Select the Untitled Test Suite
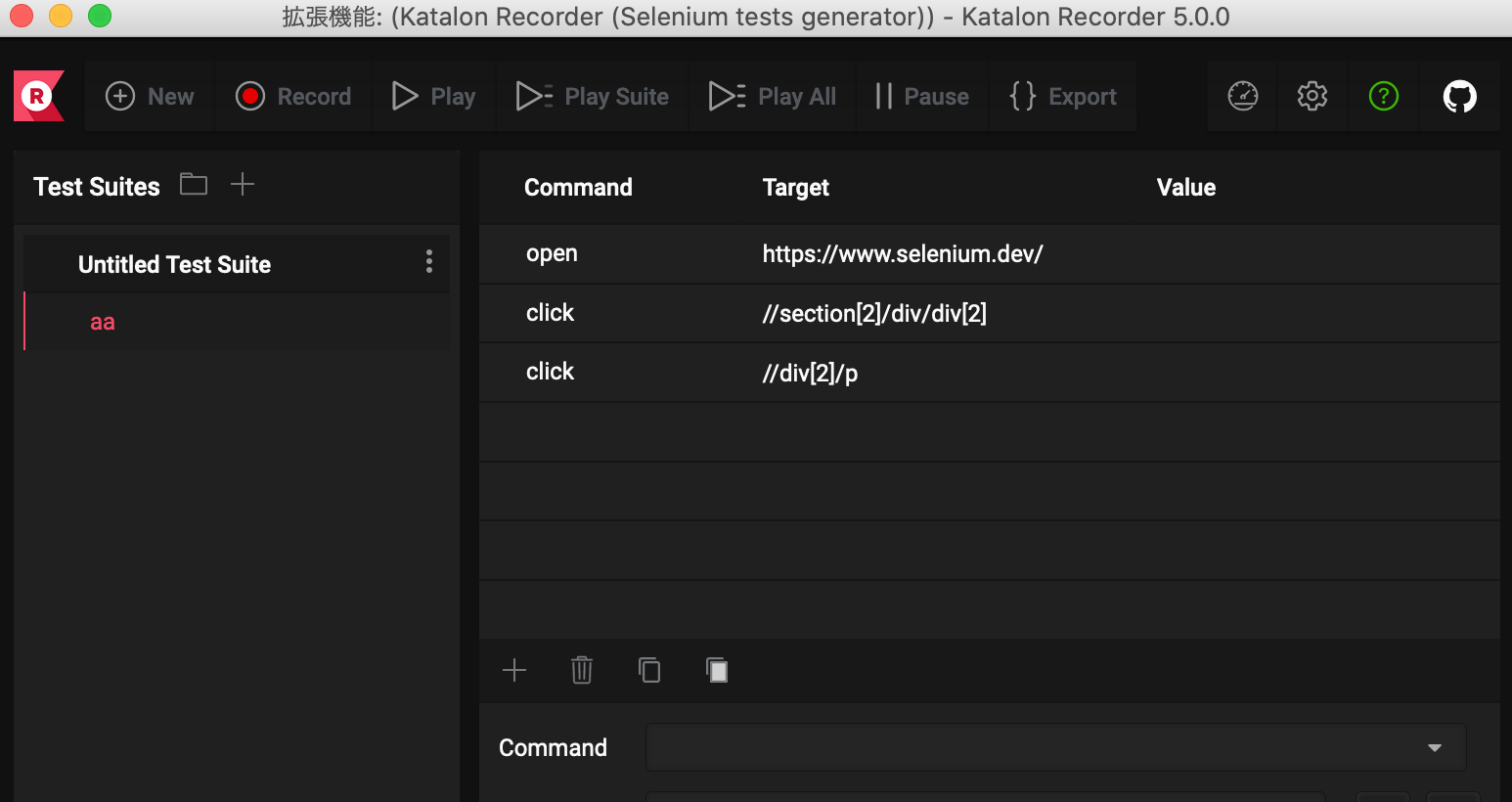This screenshot has height=802, width=1512. [237, 264]
